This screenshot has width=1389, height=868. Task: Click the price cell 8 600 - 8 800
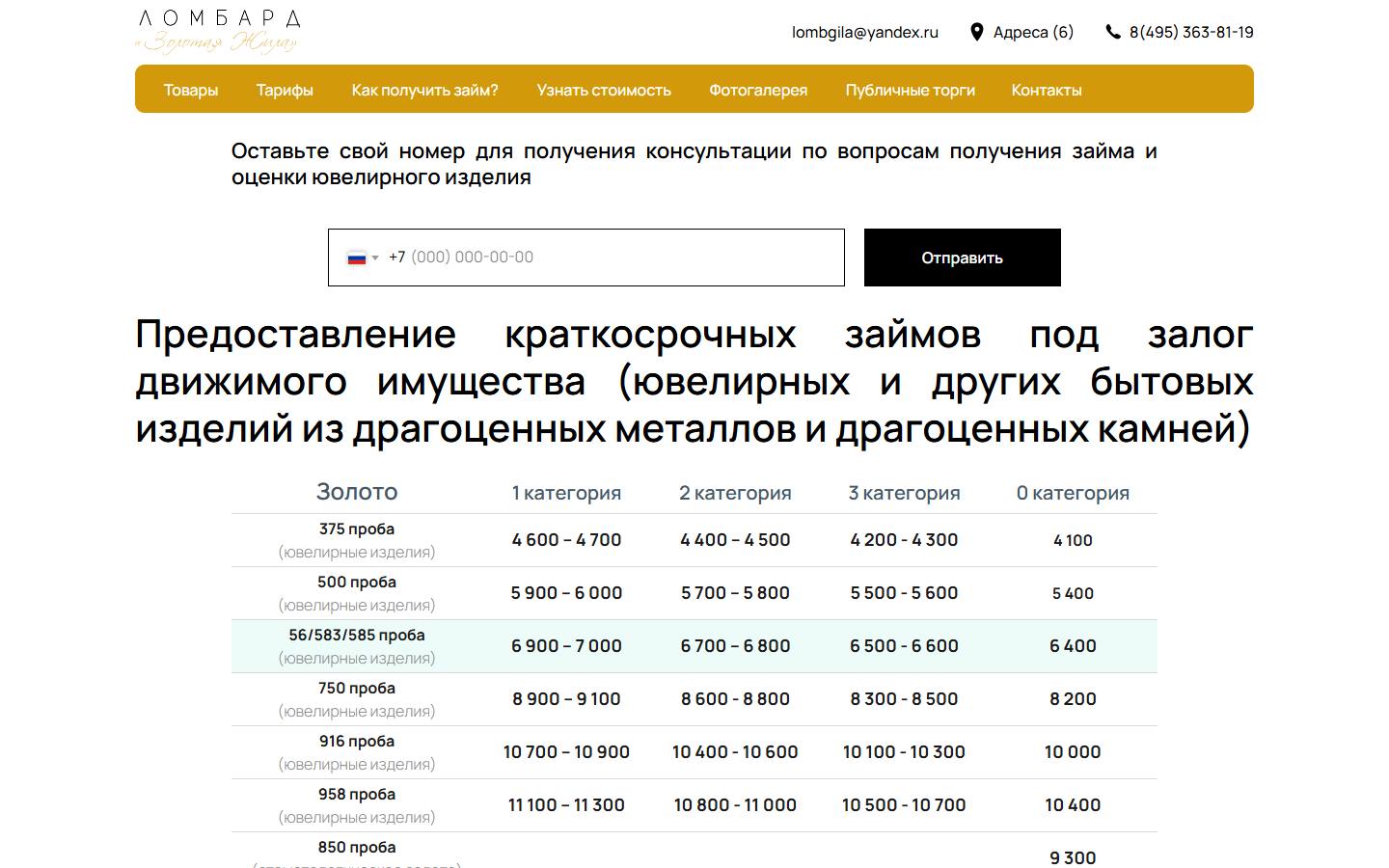tap(735, 699)
